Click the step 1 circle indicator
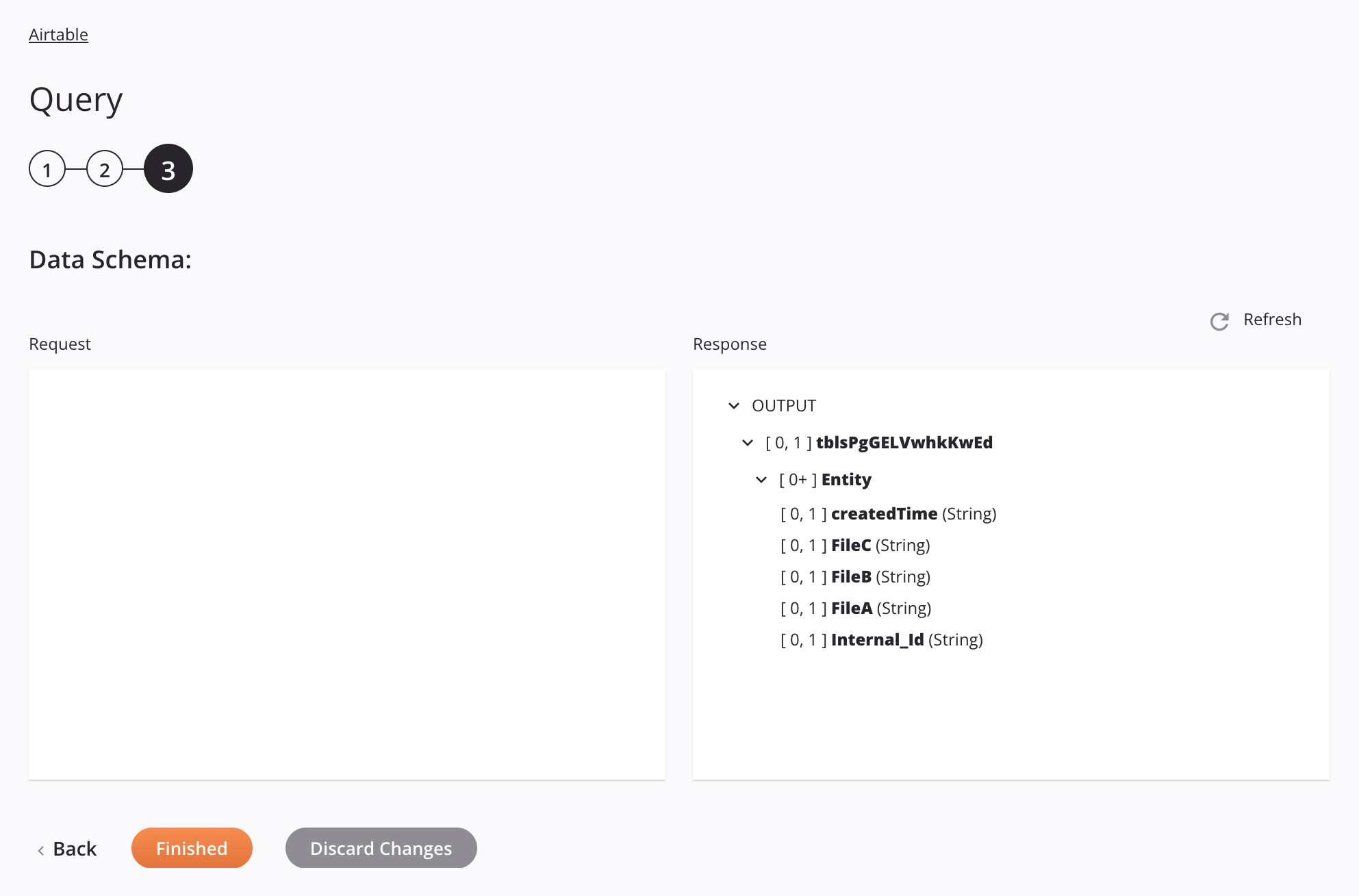Image resolution: width=1359 pixels, height=896 pixels. click(46, 168)
